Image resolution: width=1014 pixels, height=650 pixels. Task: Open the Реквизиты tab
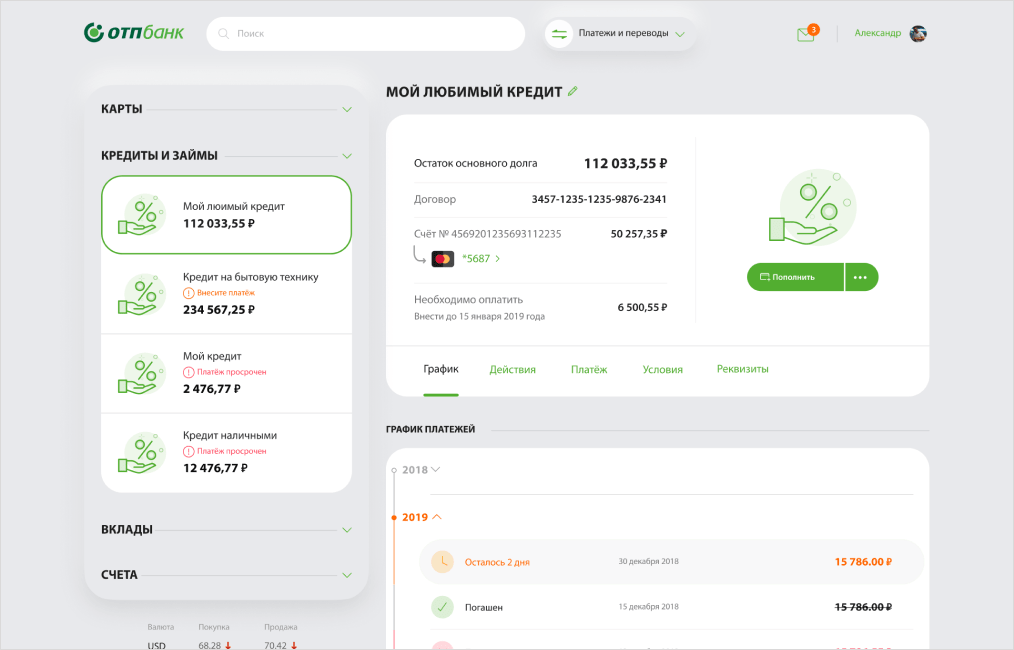742,369
